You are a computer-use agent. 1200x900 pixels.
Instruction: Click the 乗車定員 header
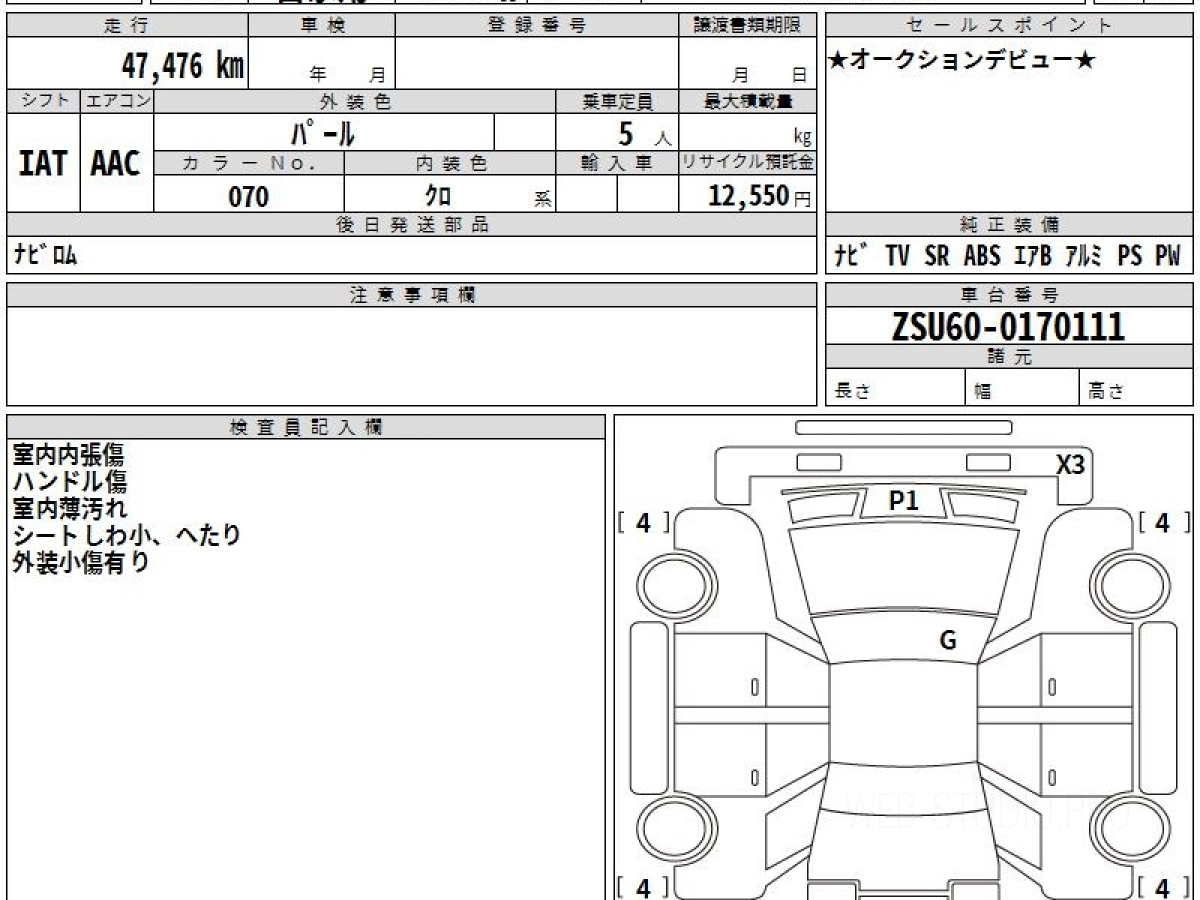pos(617,101)
